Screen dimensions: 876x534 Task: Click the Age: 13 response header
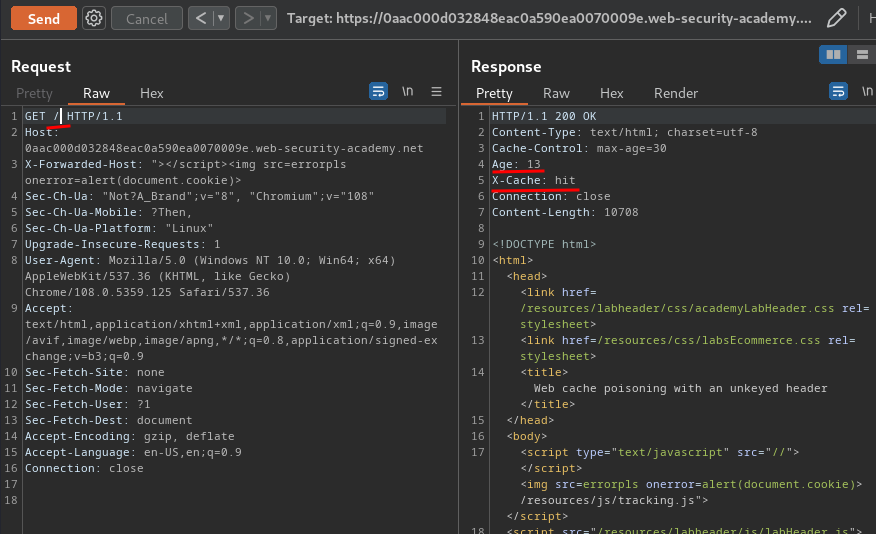[x=516, y=164]
